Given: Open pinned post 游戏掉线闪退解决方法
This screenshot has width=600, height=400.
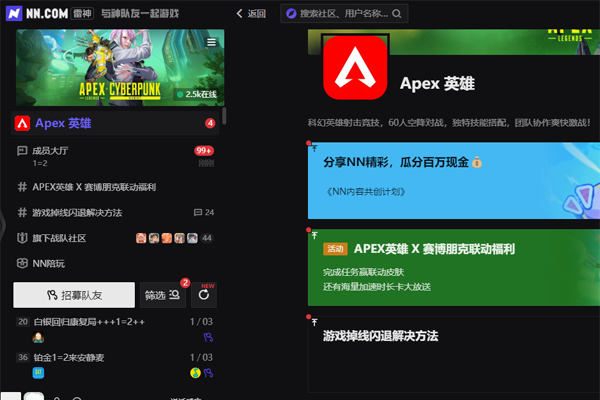Looking at the screenshot, I should point(454,354).
